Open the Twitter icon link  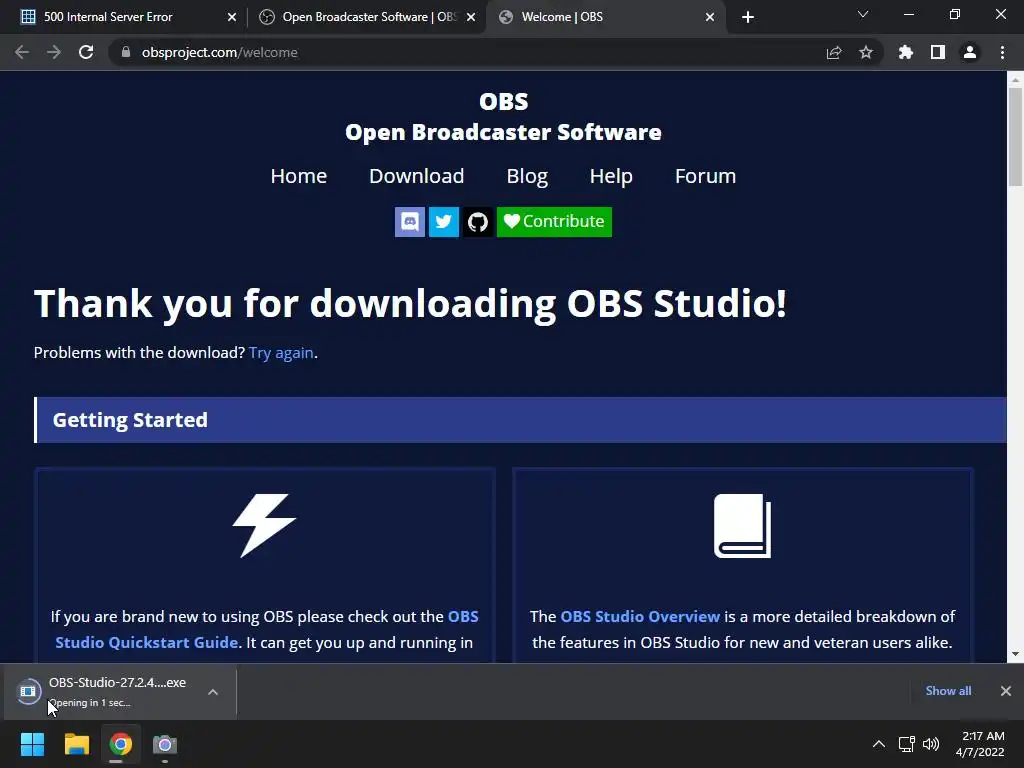click(x=443, y=222)
